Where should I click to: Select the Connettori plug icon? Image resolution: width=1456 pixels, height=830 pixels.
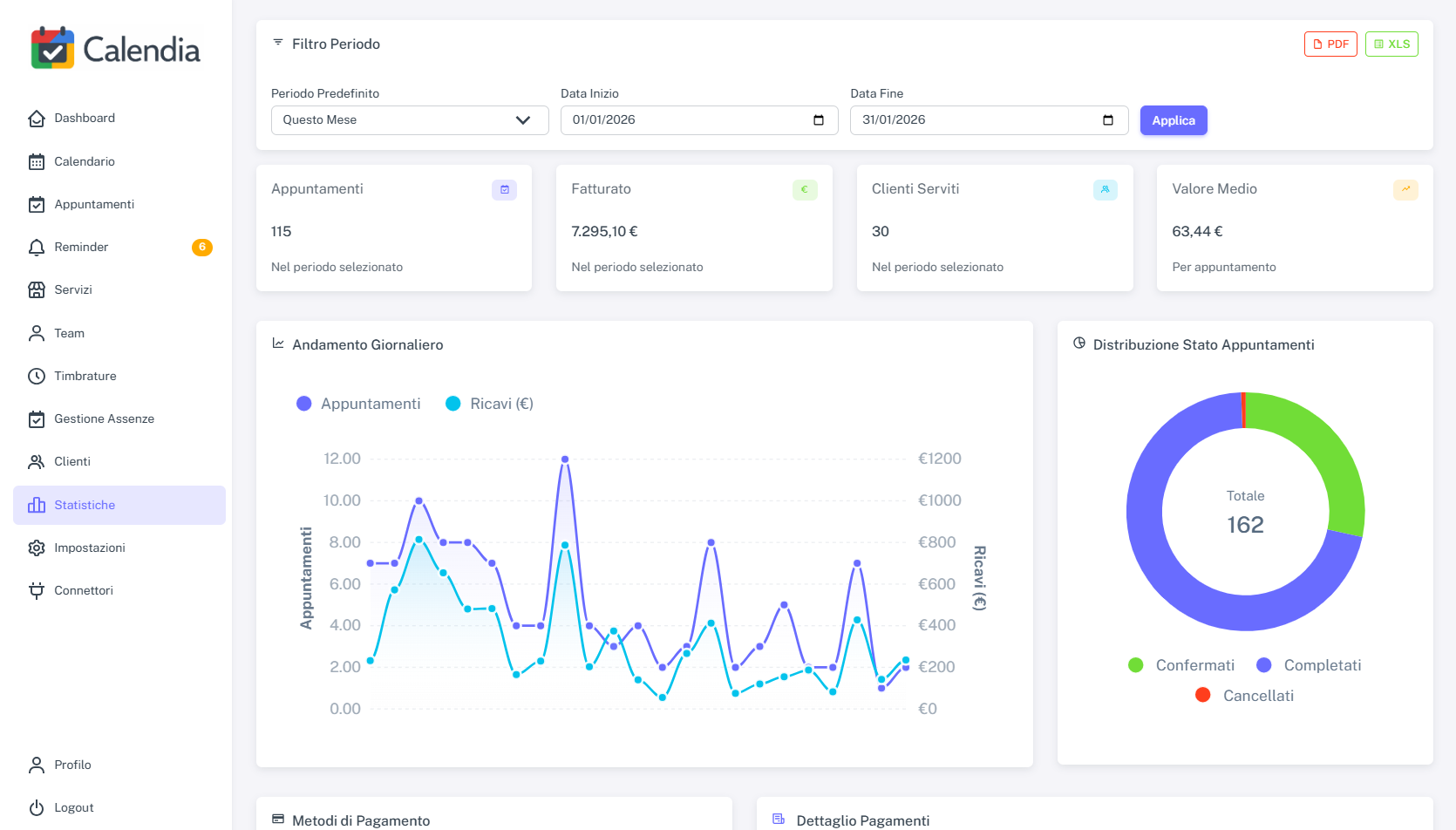coord(37,591)
